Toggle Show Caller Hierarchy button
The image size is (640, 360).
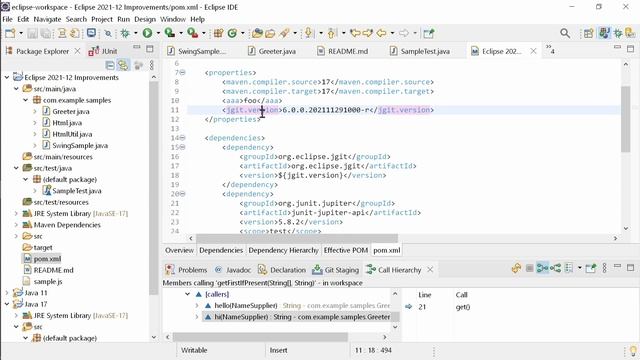(542, 268)
